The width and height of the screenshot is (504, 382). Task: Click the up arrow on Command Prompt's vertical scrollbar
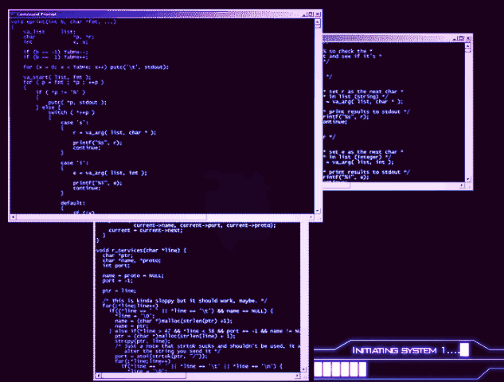point(317,22)
